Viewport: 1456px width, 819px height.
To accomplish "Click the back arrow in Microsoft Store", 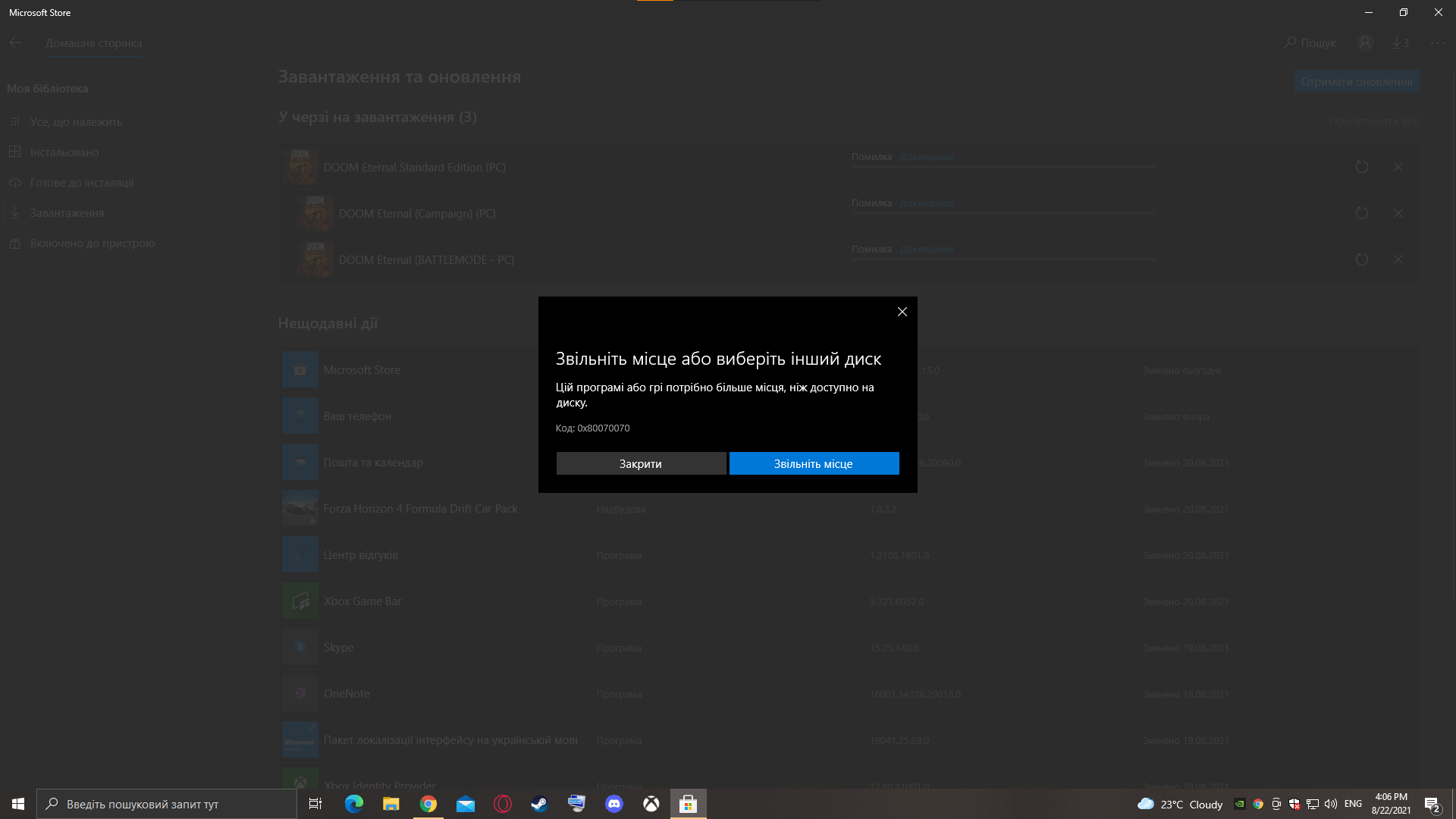I will [15, 43].
